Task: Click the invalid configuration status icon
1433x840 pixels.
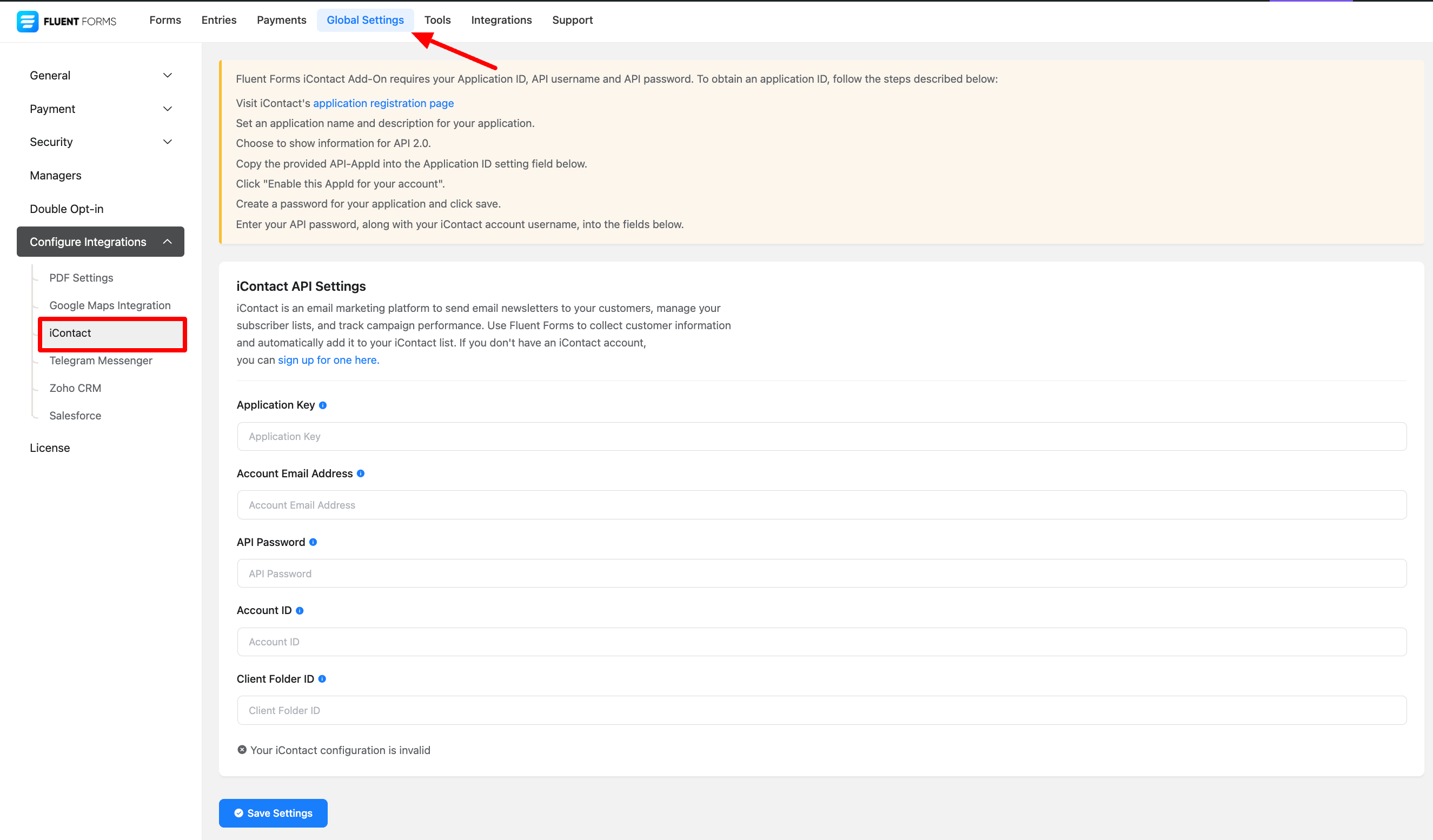Action: [242, 750]
